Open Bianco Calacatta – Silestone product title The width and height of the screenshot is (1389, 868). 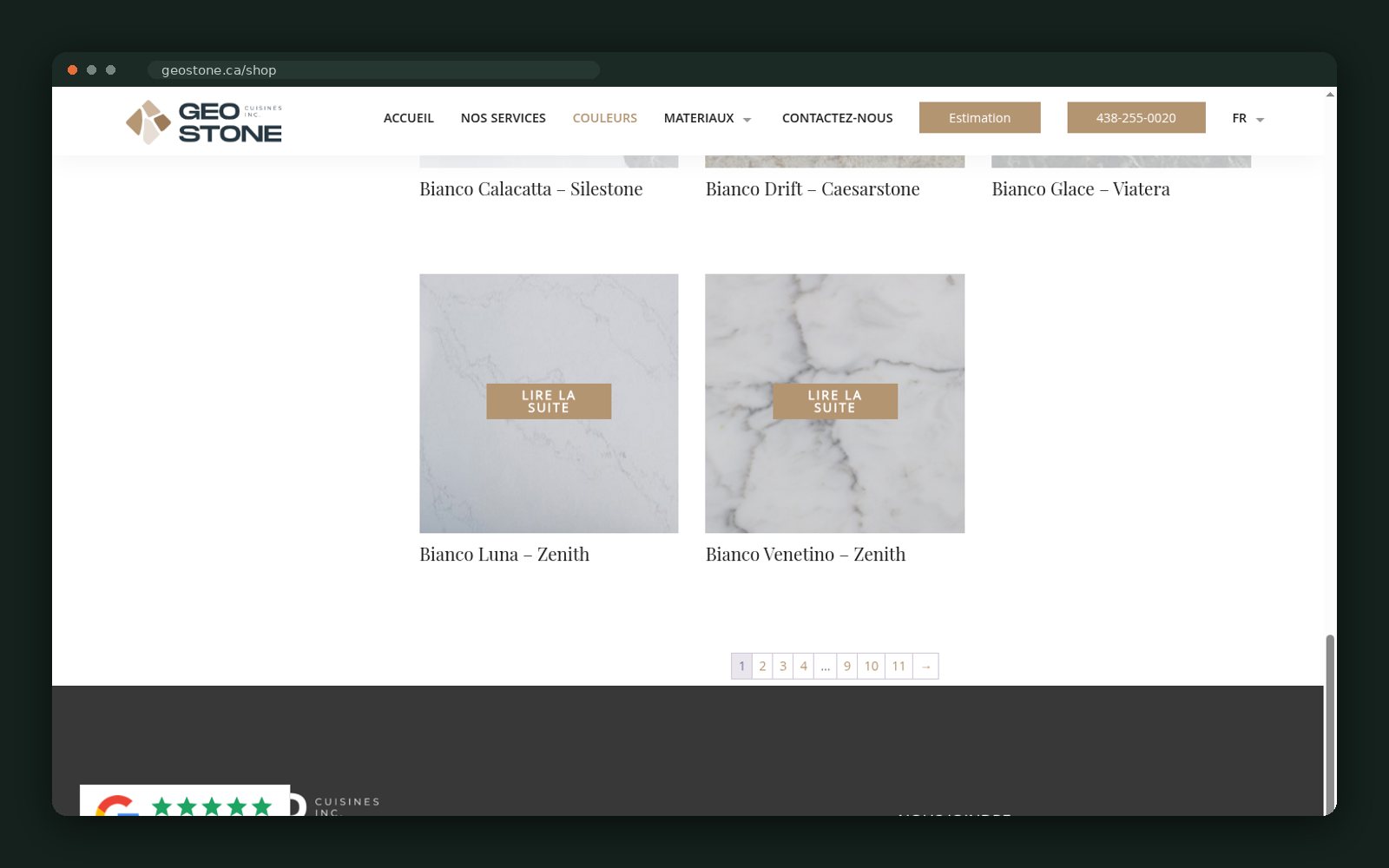tap(531, 189)
